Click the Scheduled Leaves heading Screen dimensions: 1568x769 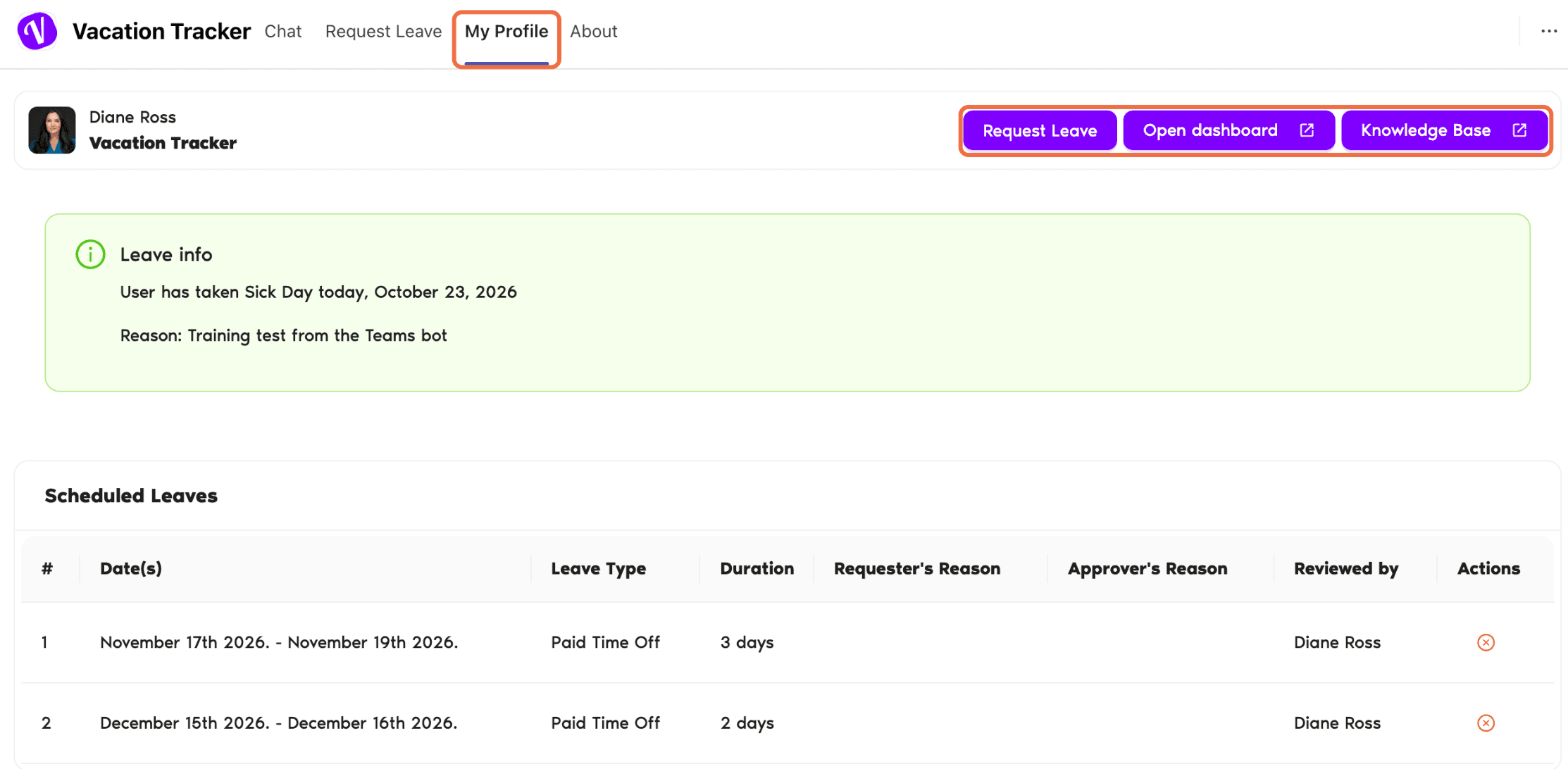[x=131, y=496]
